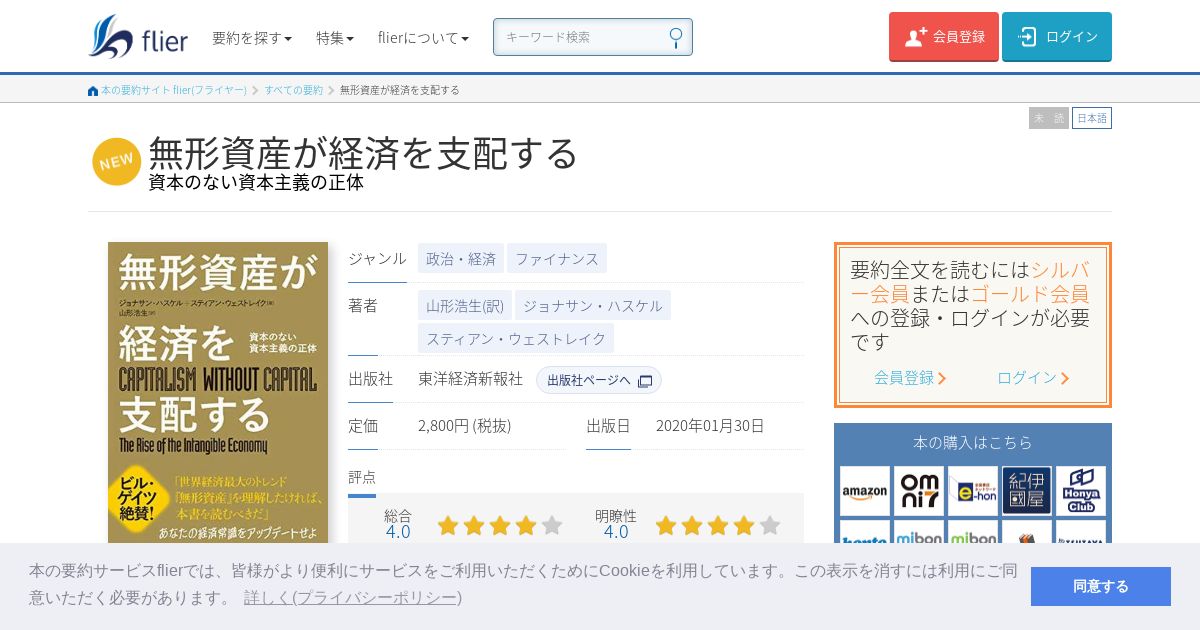Click the publisher name 東洋経済新報社
Viewport: 1200px width, 630px height.
point(470,379)
